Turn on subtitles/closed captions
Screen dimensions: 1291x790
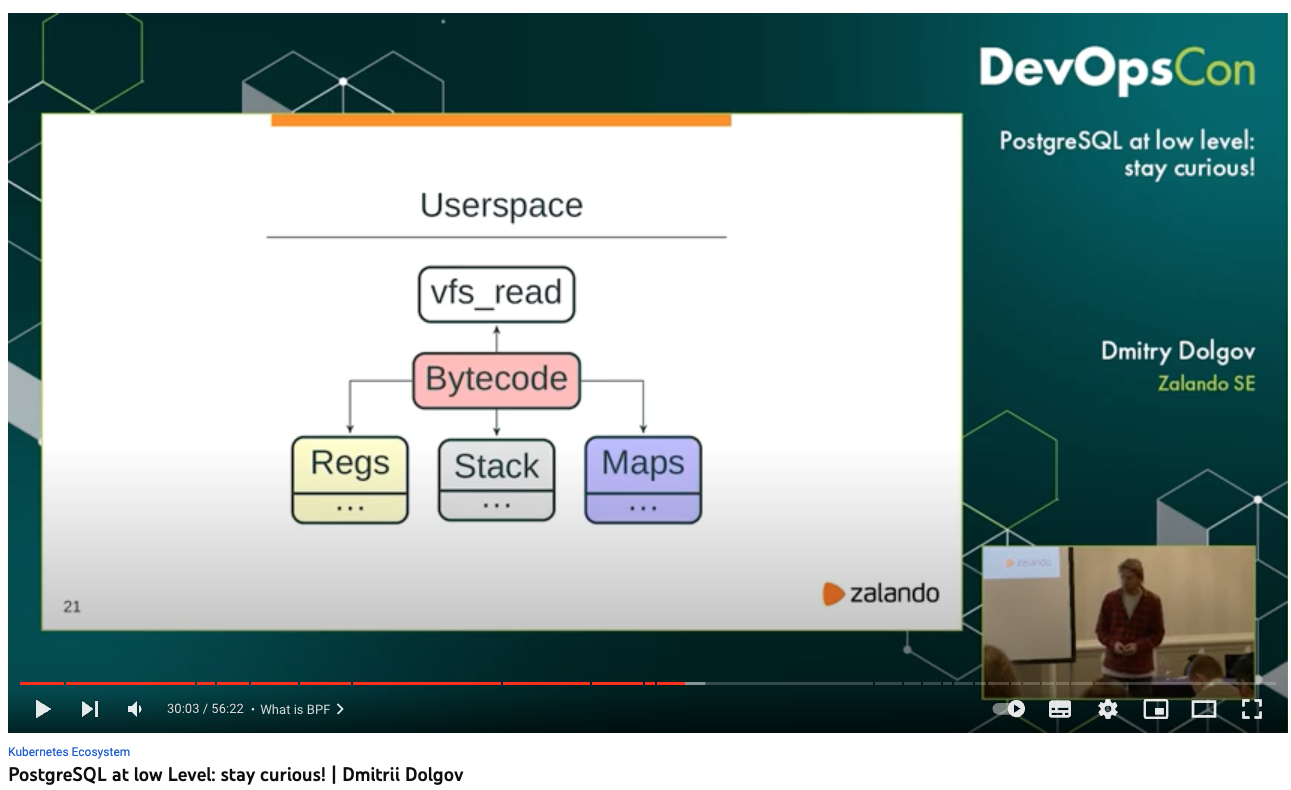(1060, 709)
